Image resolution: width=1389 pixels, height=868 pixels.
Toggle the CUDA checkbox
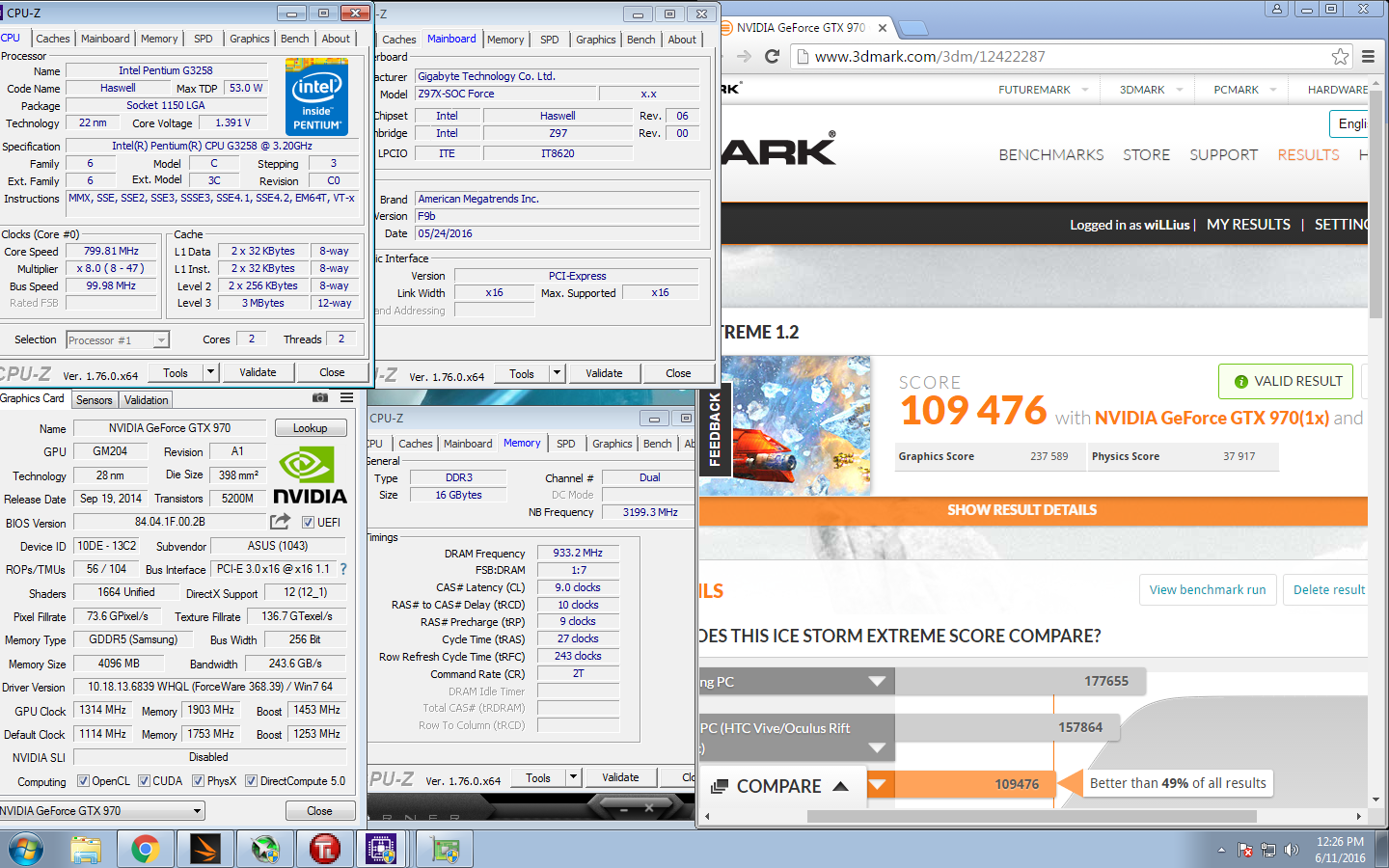point(144,781)
